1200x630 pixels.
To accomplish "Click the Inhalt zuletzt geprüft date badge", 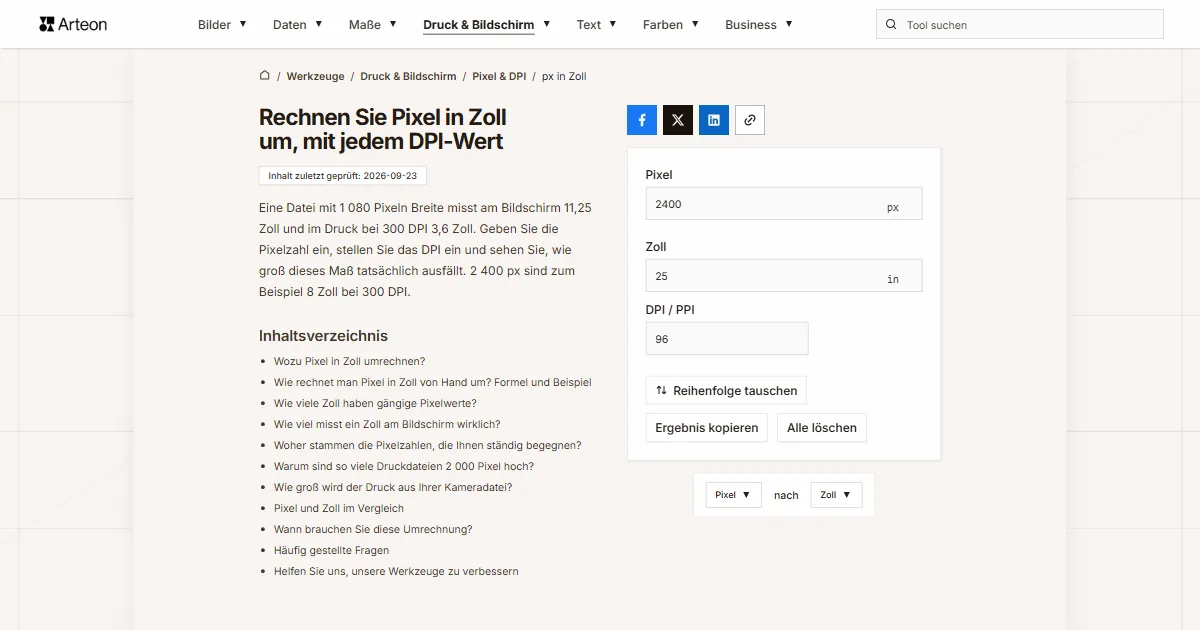I will pyautogui.click(x=343, y=176).
